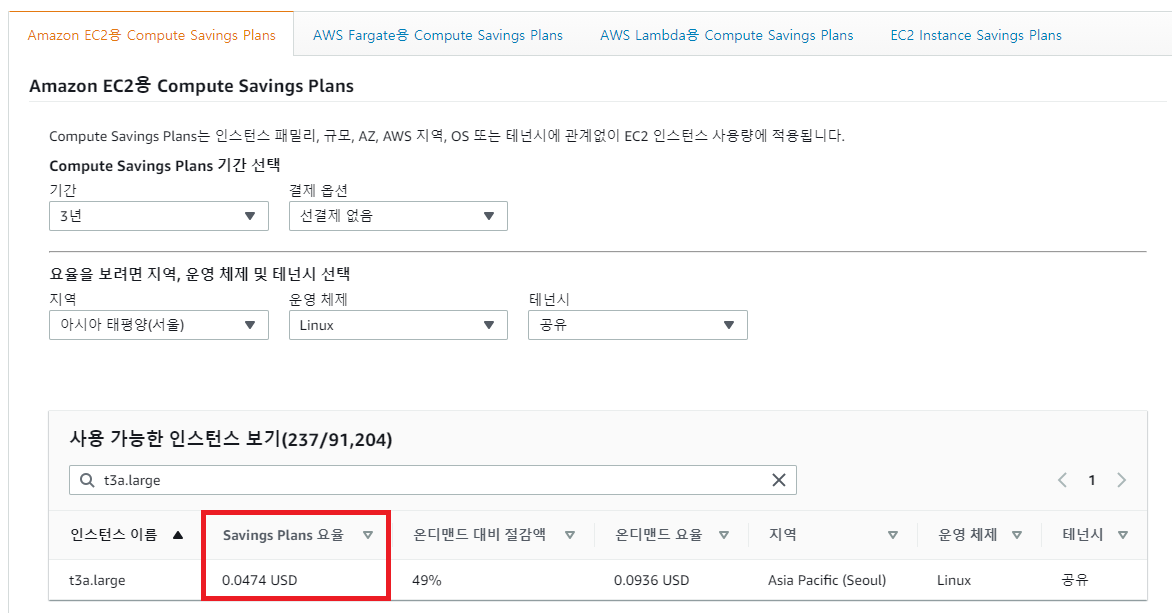Sort by 운영 체제 column arrow

tap(1017, 535)
